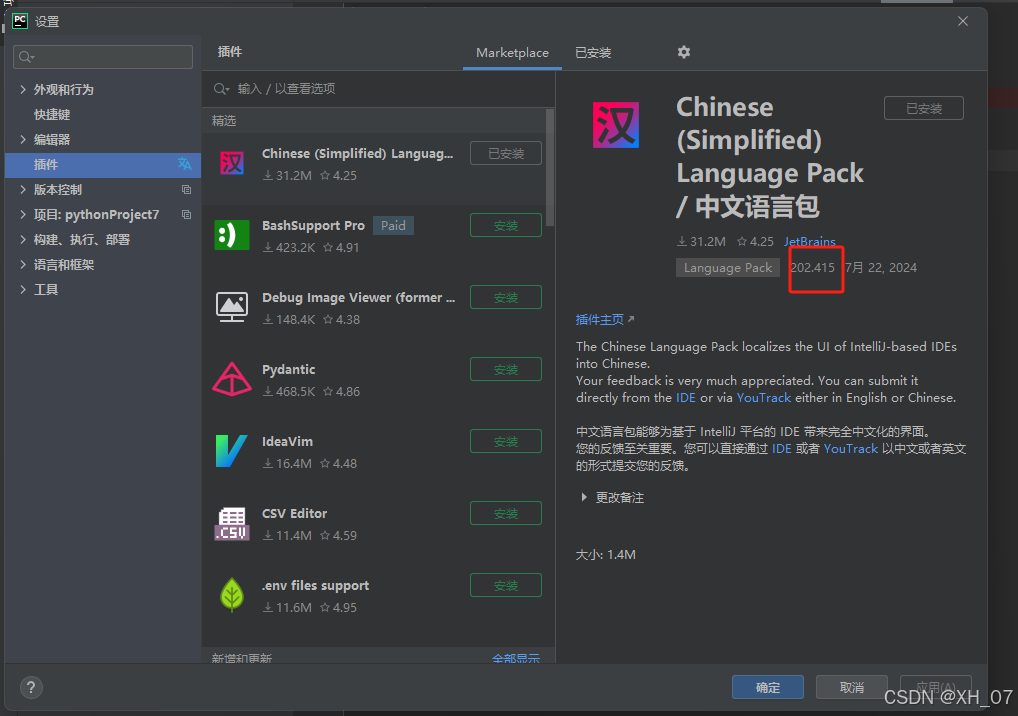The height and width of the screenshot is (716, 1018).
Task: Open the JetBrains vendor link
Action: pyautogui.click(x=810, y=241)
